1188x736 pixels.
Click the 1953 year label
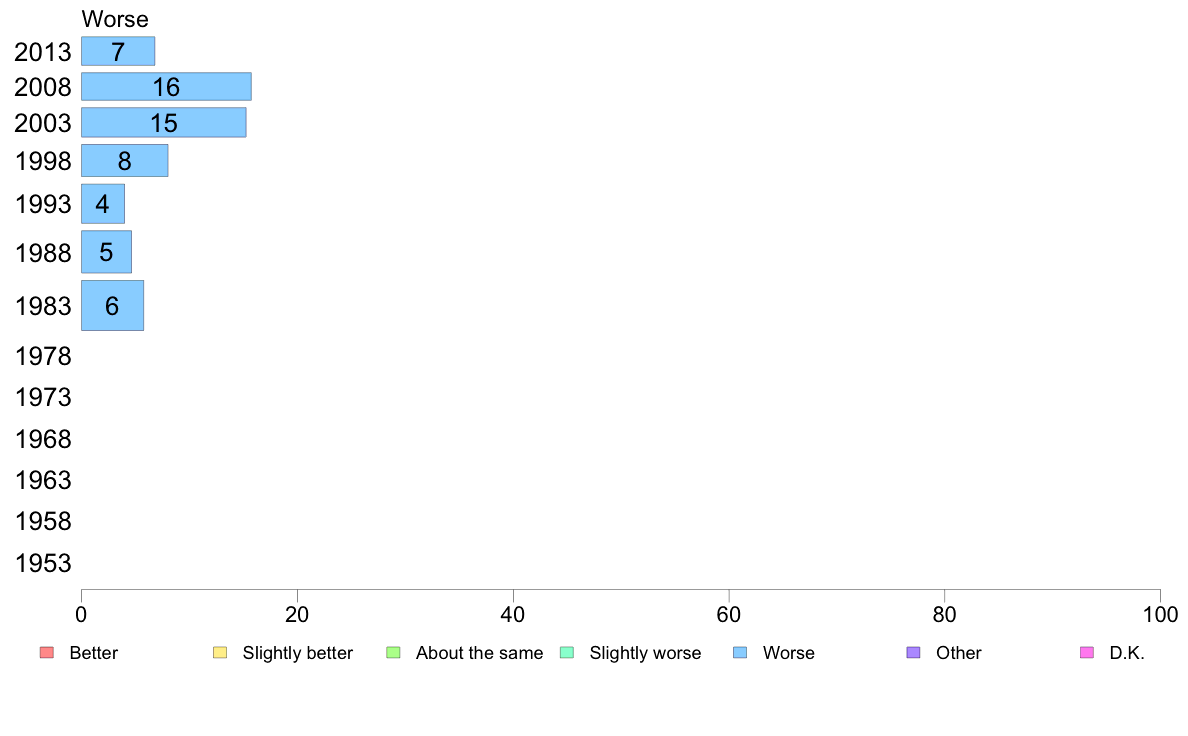click(x=43, y=563)
